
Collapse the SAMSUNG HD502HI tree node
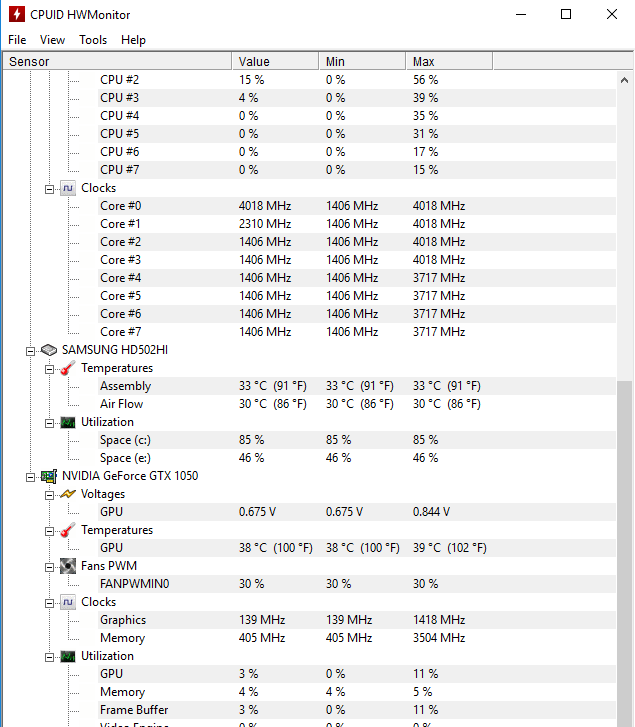(31, 351)
